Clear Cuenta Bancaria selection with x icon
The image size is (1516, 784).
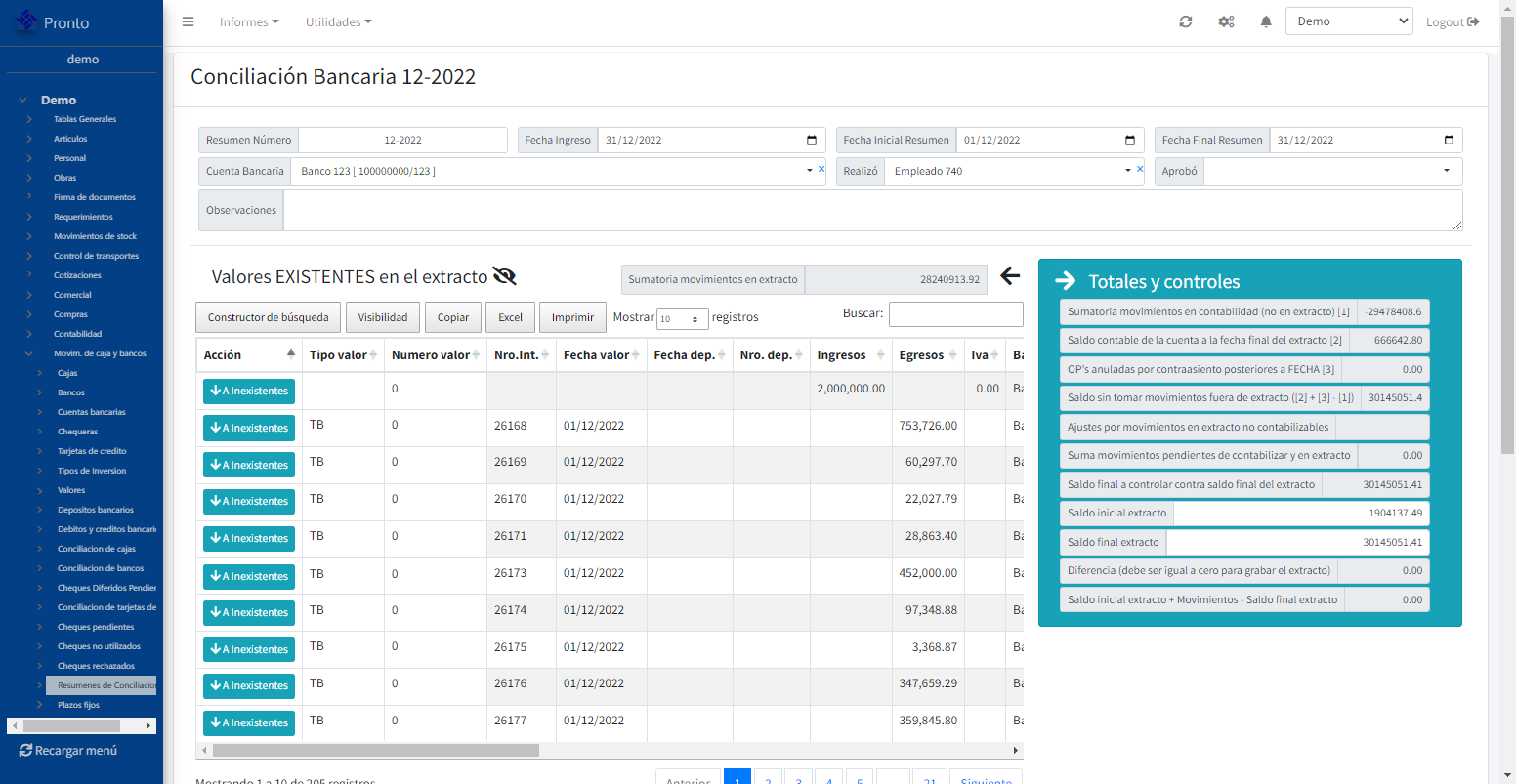(821, 170)
